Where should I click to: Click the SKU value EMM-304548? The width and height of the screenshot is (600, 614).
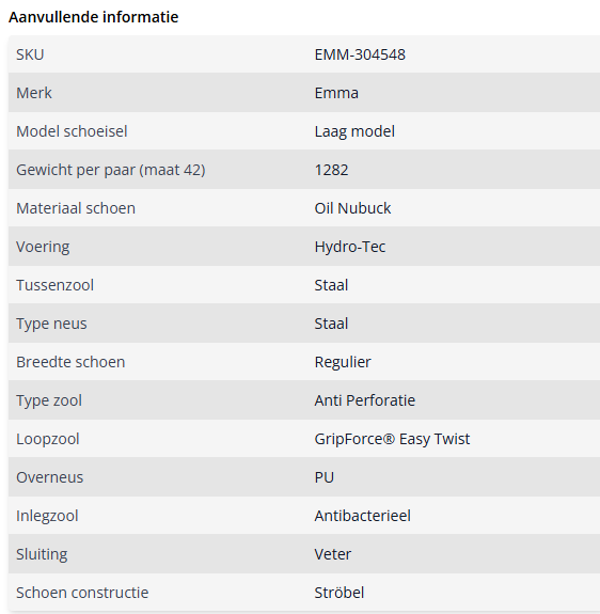tap(360, 55)
